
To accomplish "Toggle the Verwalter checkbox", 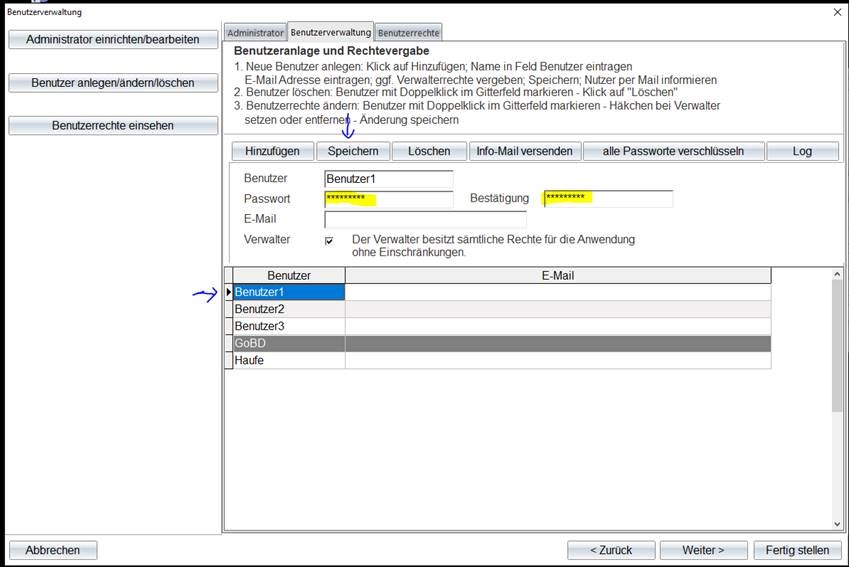I will [329, 240].
